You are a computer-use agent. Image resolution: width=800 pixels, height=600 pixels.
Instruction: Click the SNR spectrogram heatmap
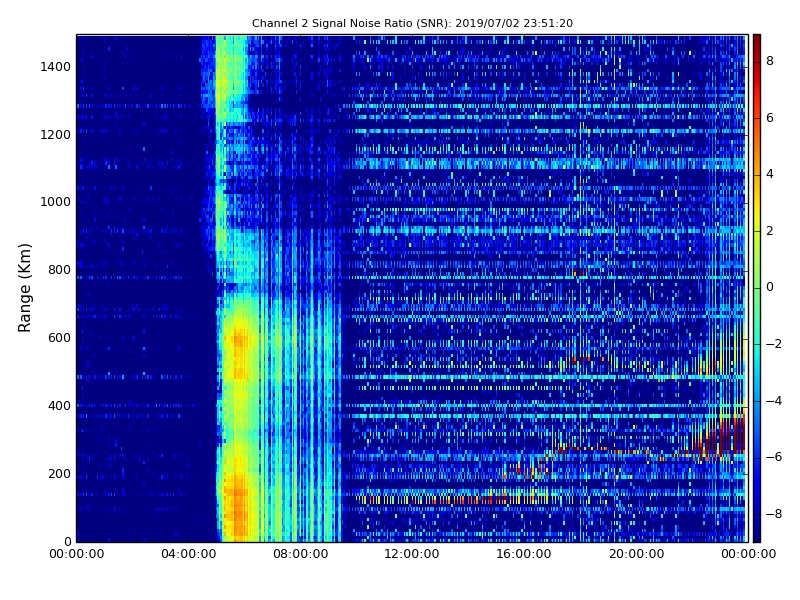pos(411,288)
